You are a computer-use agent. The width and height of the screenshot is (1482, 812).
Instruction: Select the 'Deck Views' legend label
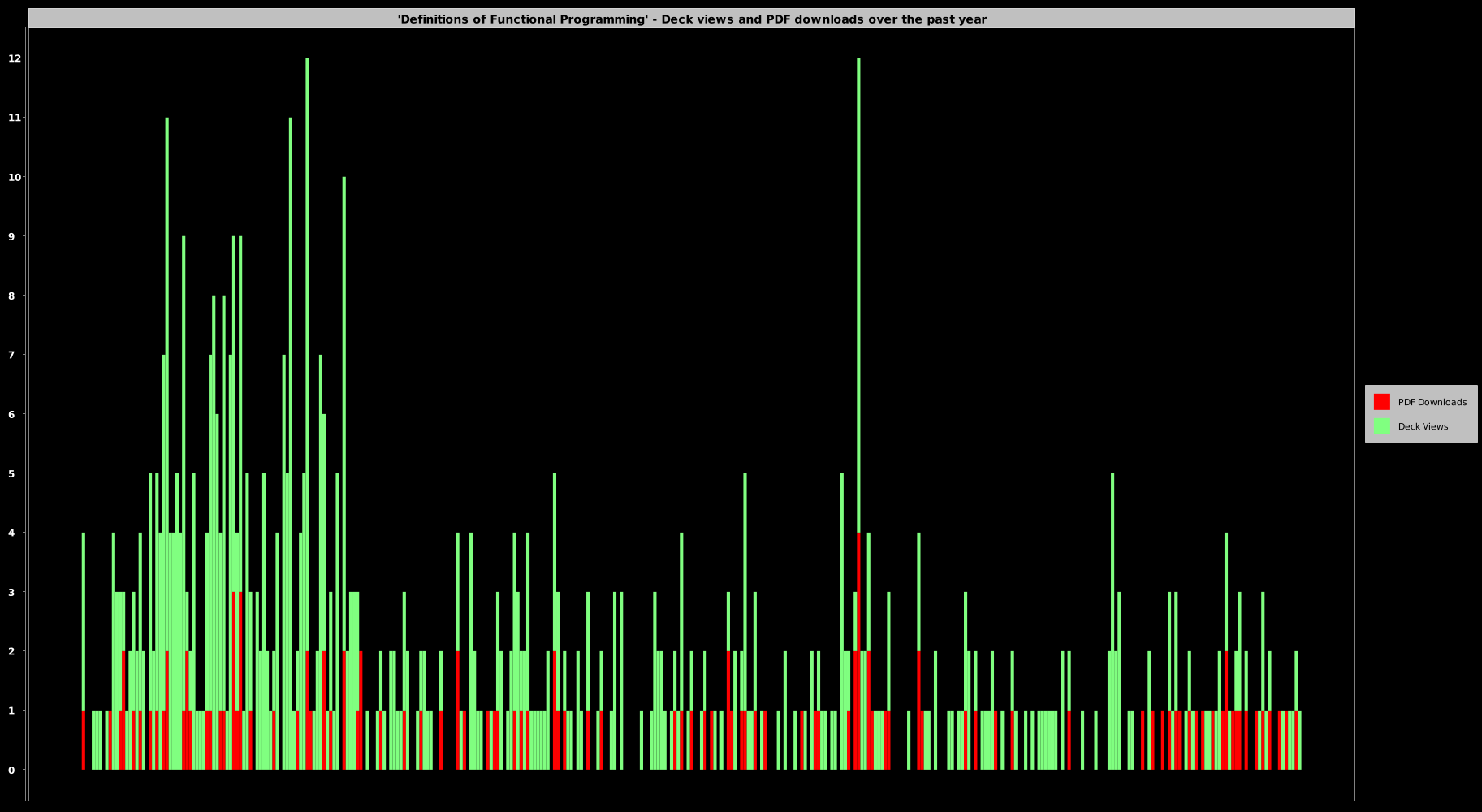(1423, 426)
